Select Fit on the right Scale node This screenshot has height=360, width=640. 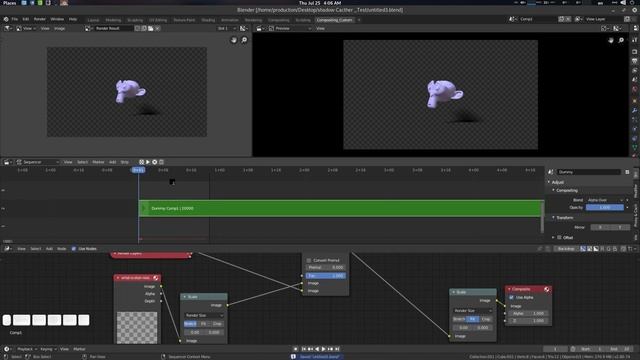click(472, 319)
